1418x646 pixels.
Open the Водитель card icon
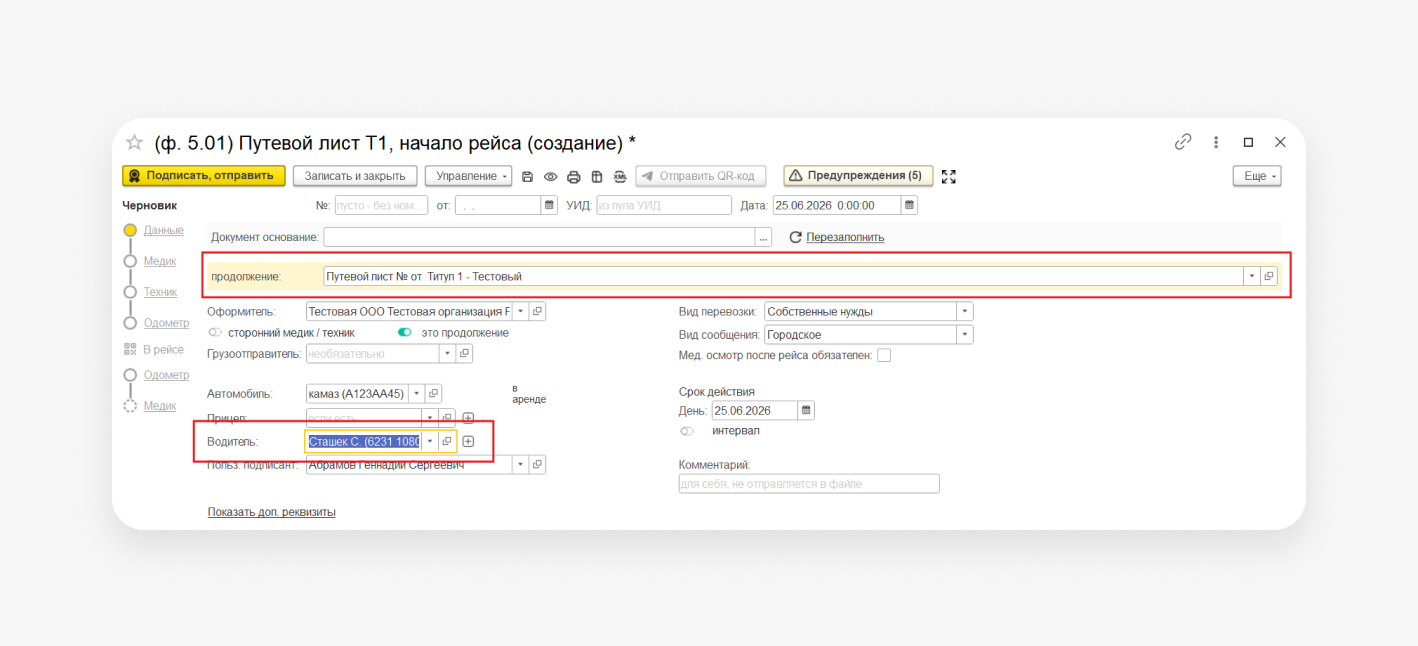click(x=447, y=441)
